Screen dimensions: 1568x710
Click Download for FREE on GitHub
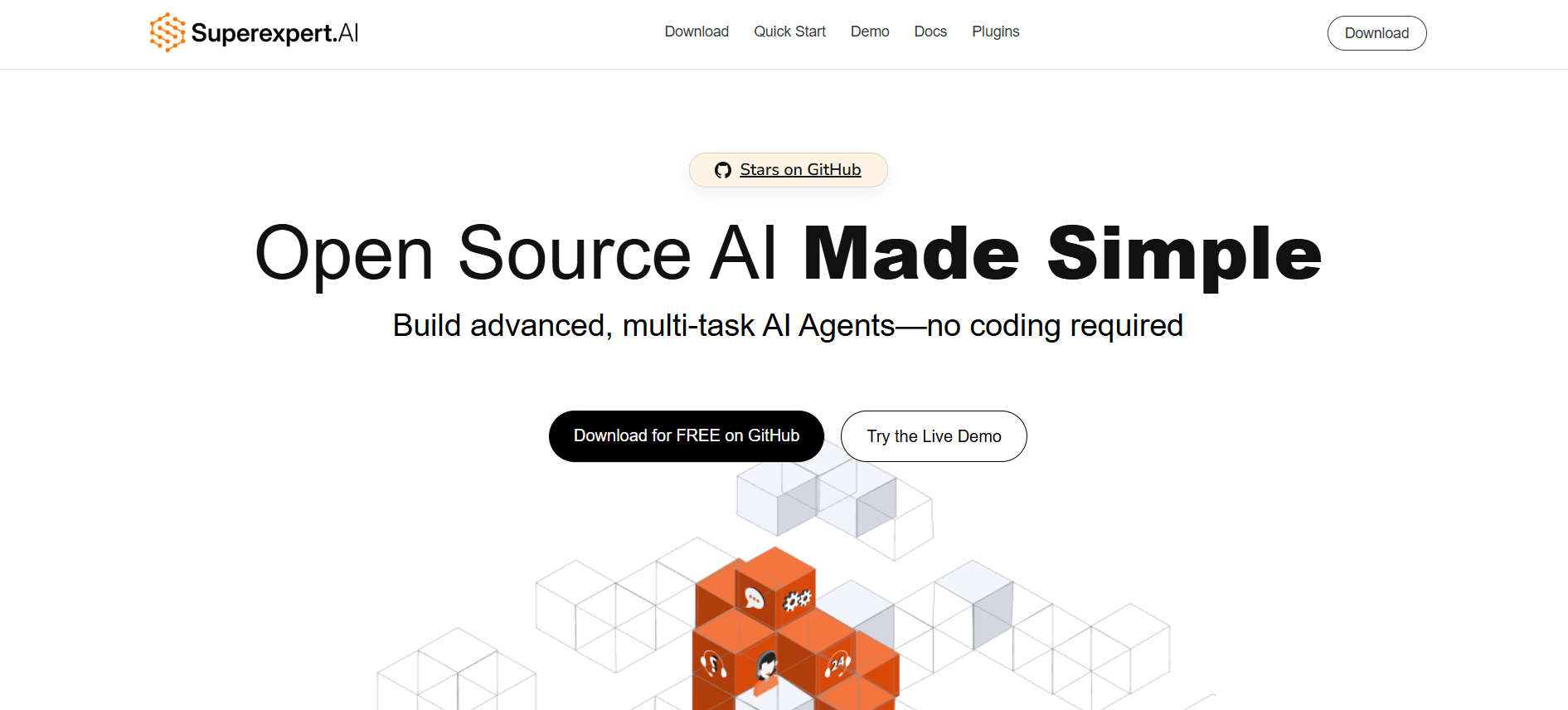coord(687,436)
